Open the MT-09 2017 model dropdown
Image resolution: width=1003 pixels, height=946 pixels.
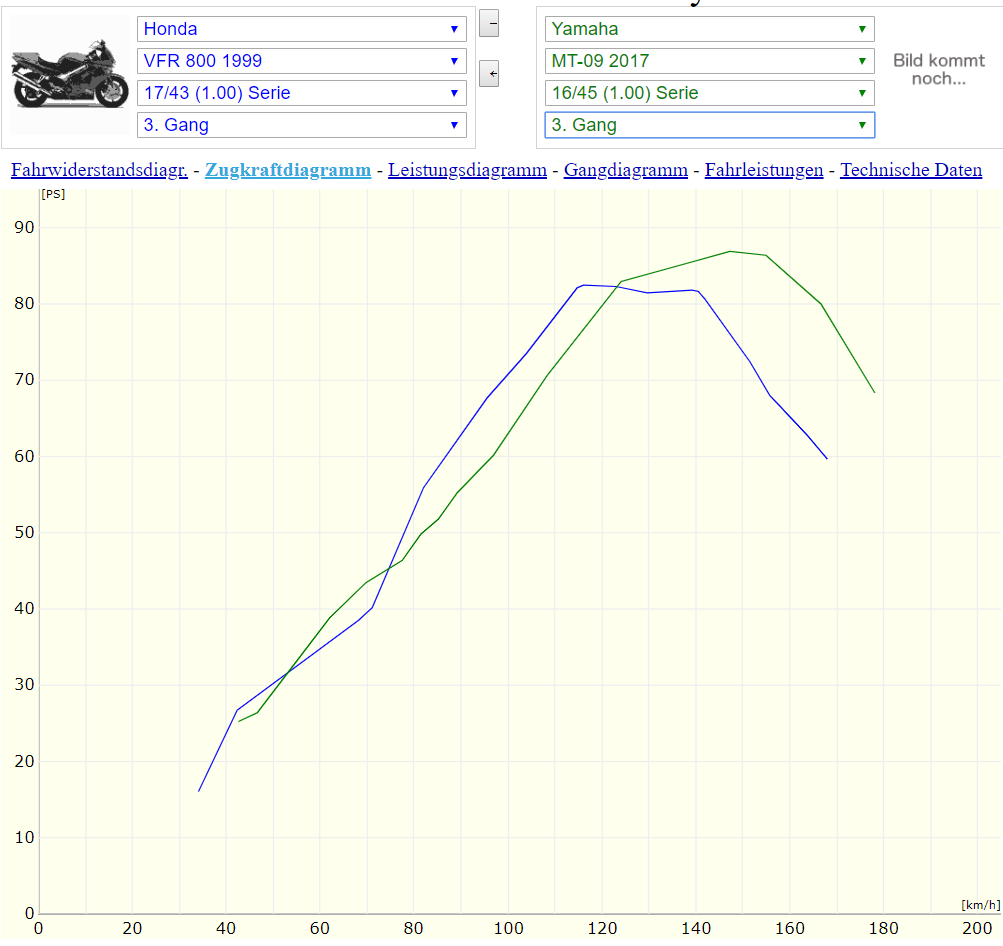(x=709, y=61)
